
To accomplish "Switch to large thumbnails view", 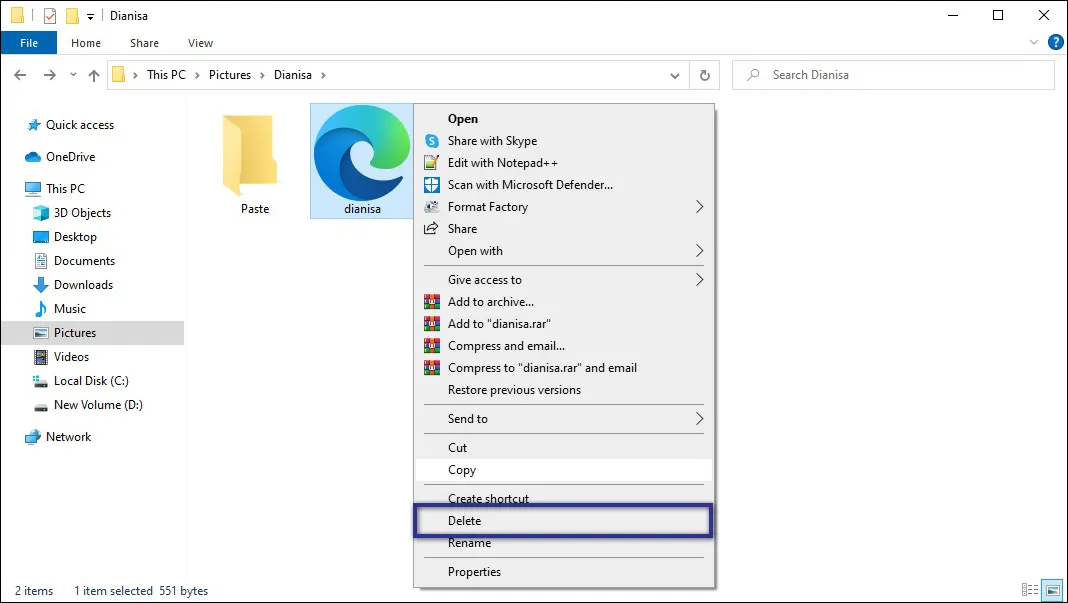I will 1051,590.
